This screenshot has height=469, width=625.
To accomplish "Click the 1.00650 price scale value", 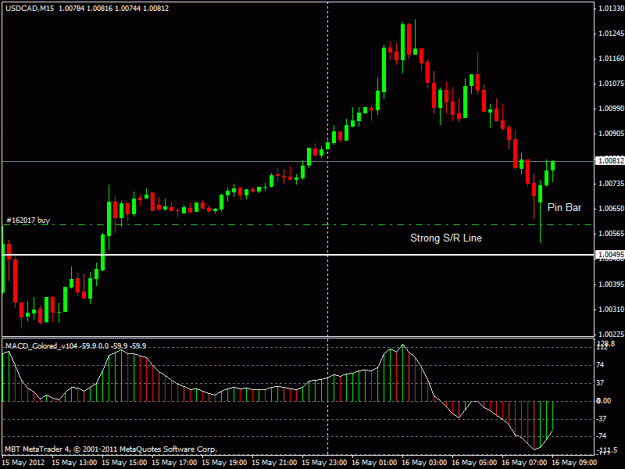I will tap(611, 208).
